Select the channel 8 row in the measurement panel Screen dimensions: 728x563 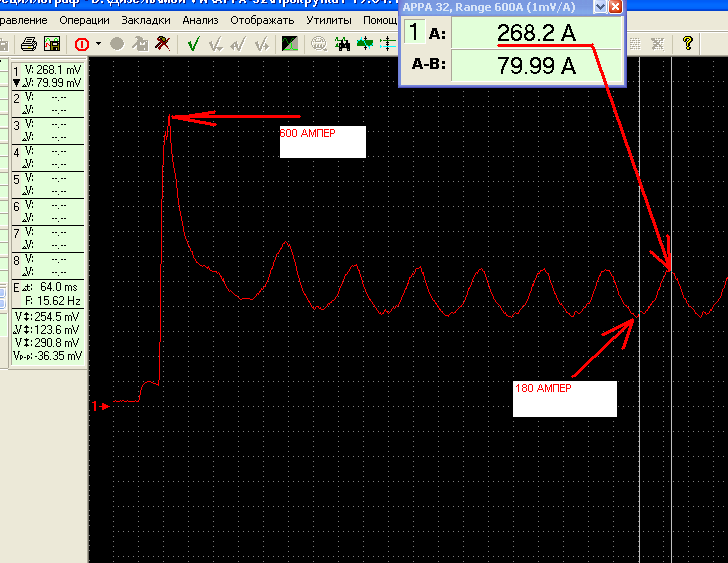[47, 265]
